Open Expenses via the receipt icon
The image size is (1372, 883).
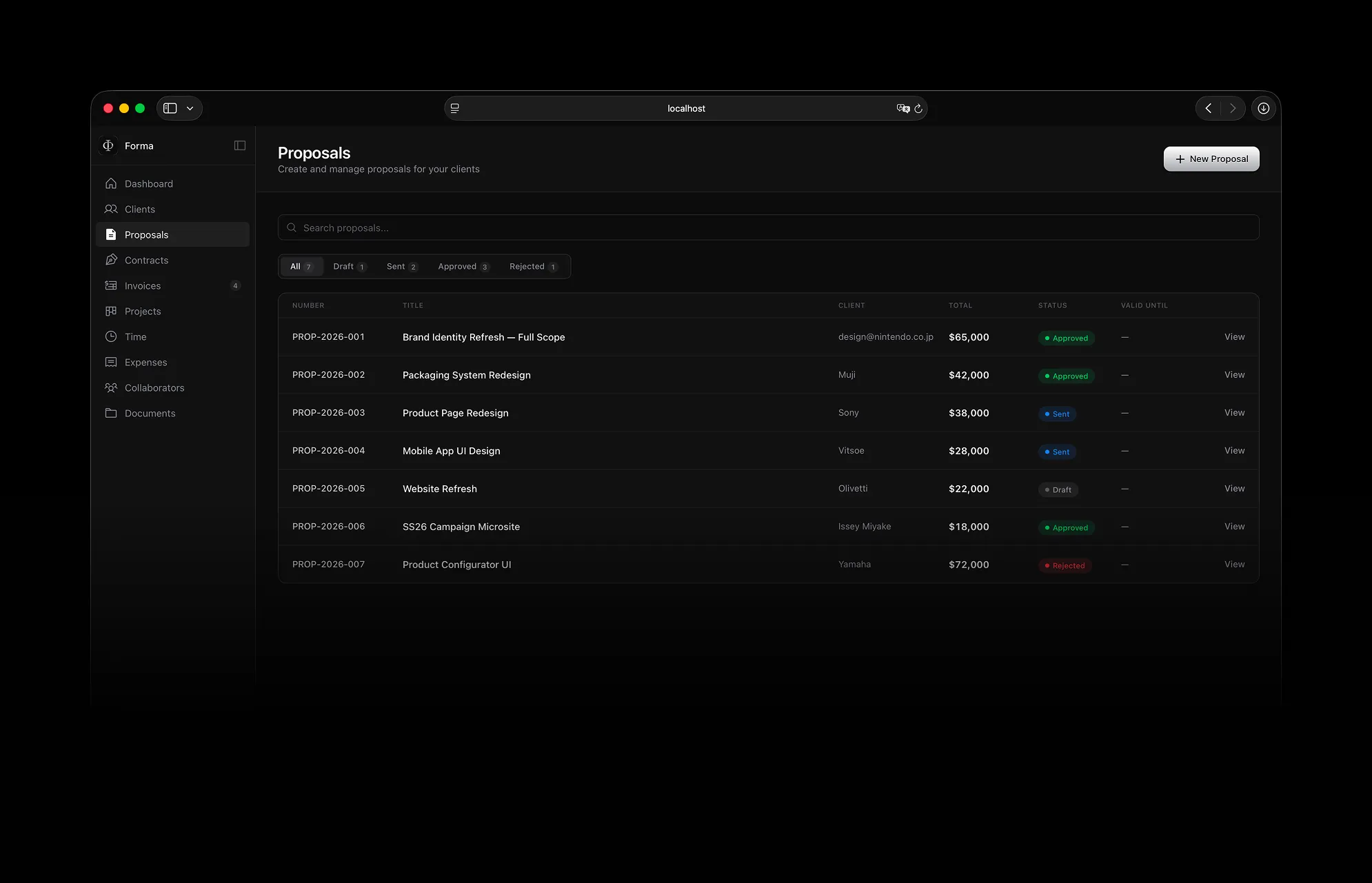coord(111,362)
